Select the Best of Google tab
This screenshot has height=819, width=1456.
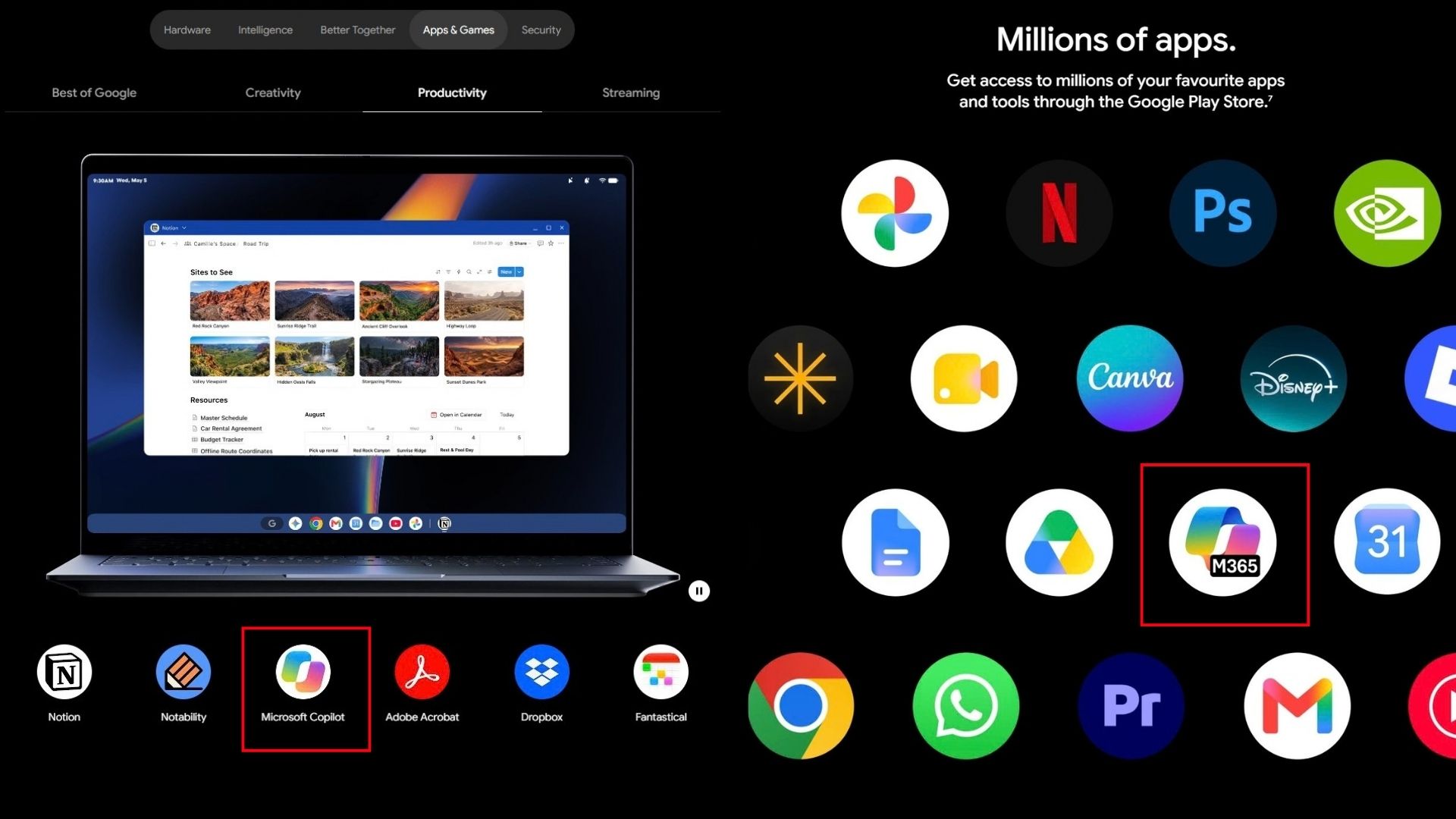click(94, 93)
